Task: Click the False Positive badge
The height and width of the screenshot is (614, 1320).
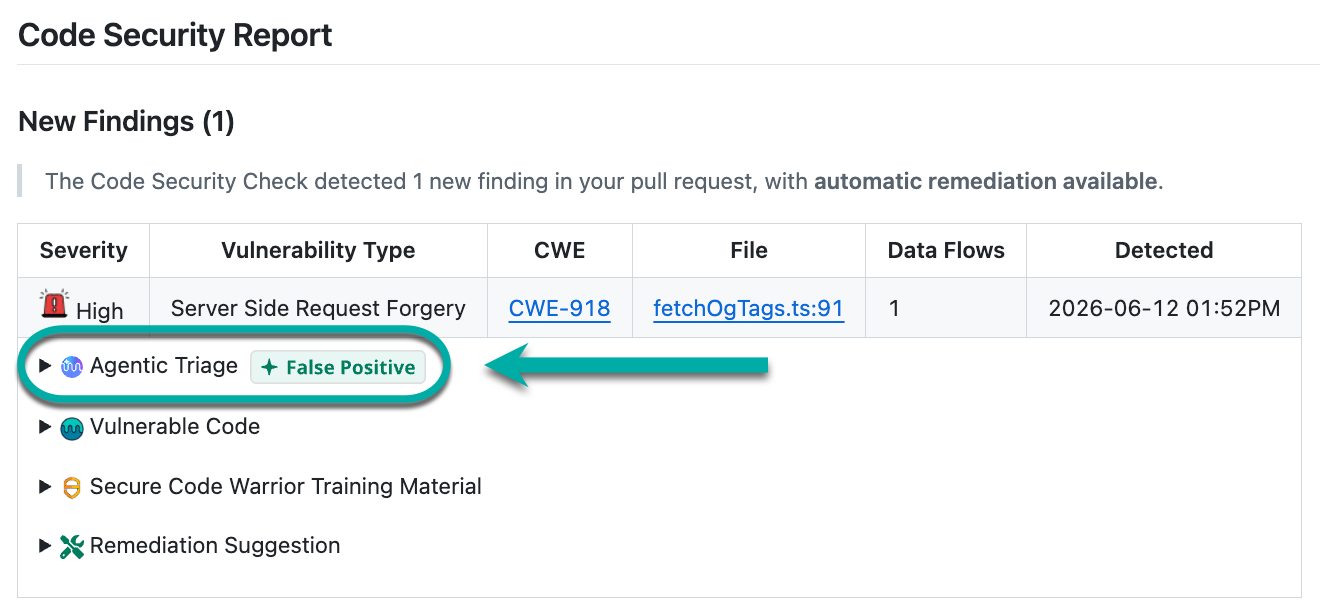Action: [338, 368]
